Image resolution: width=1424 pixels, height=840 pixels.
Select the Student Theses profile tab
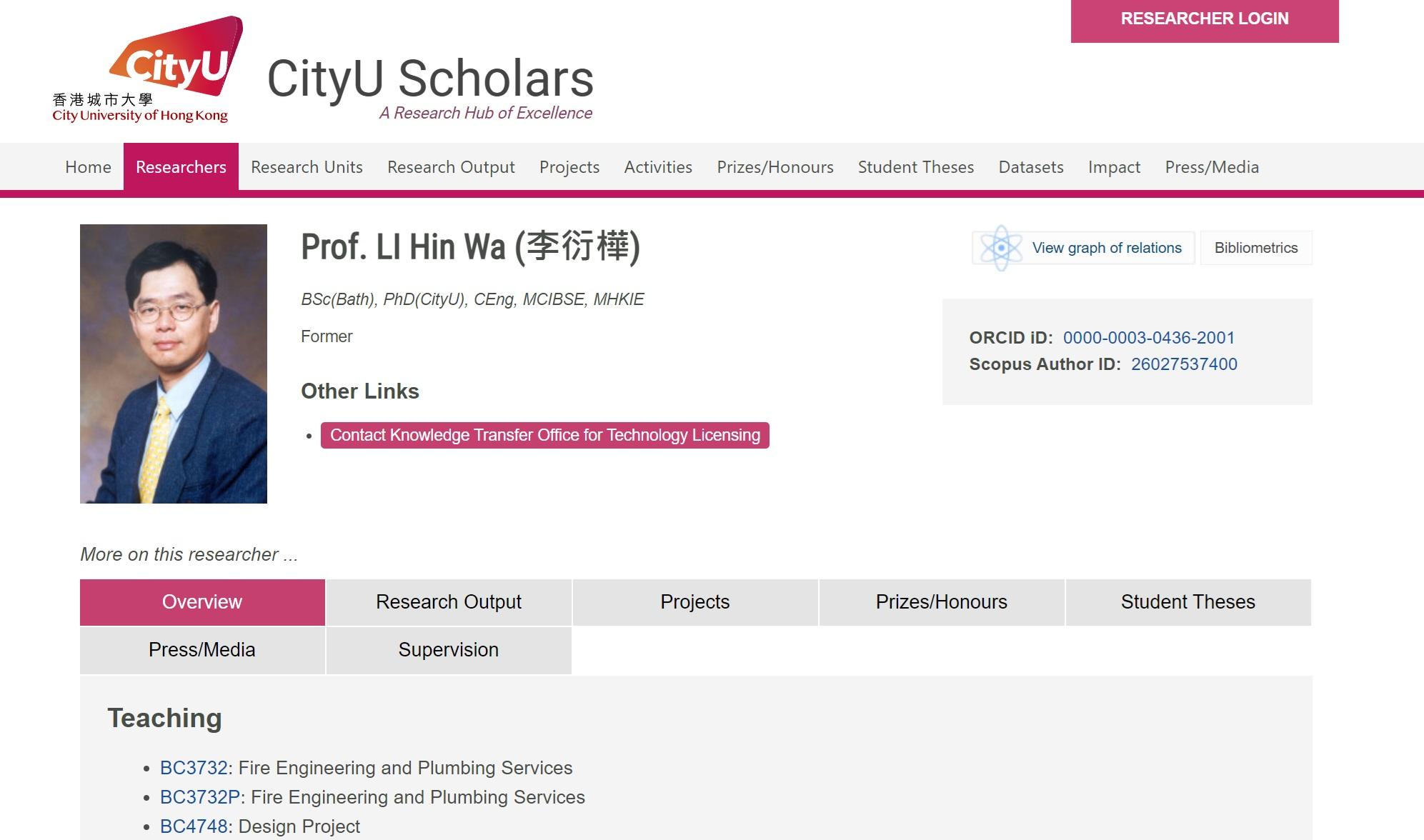point(1188,602)
